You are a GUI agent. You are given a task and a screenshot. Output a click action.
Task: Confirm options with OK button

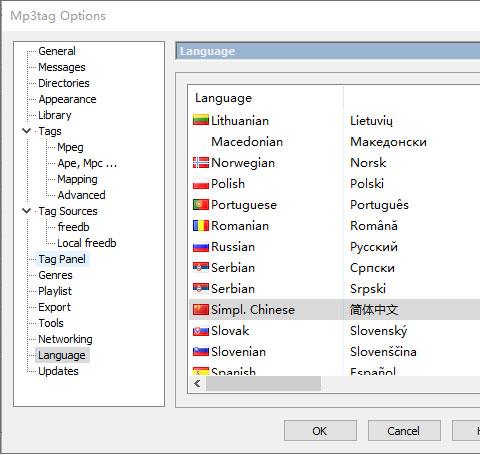click(320, 431)
